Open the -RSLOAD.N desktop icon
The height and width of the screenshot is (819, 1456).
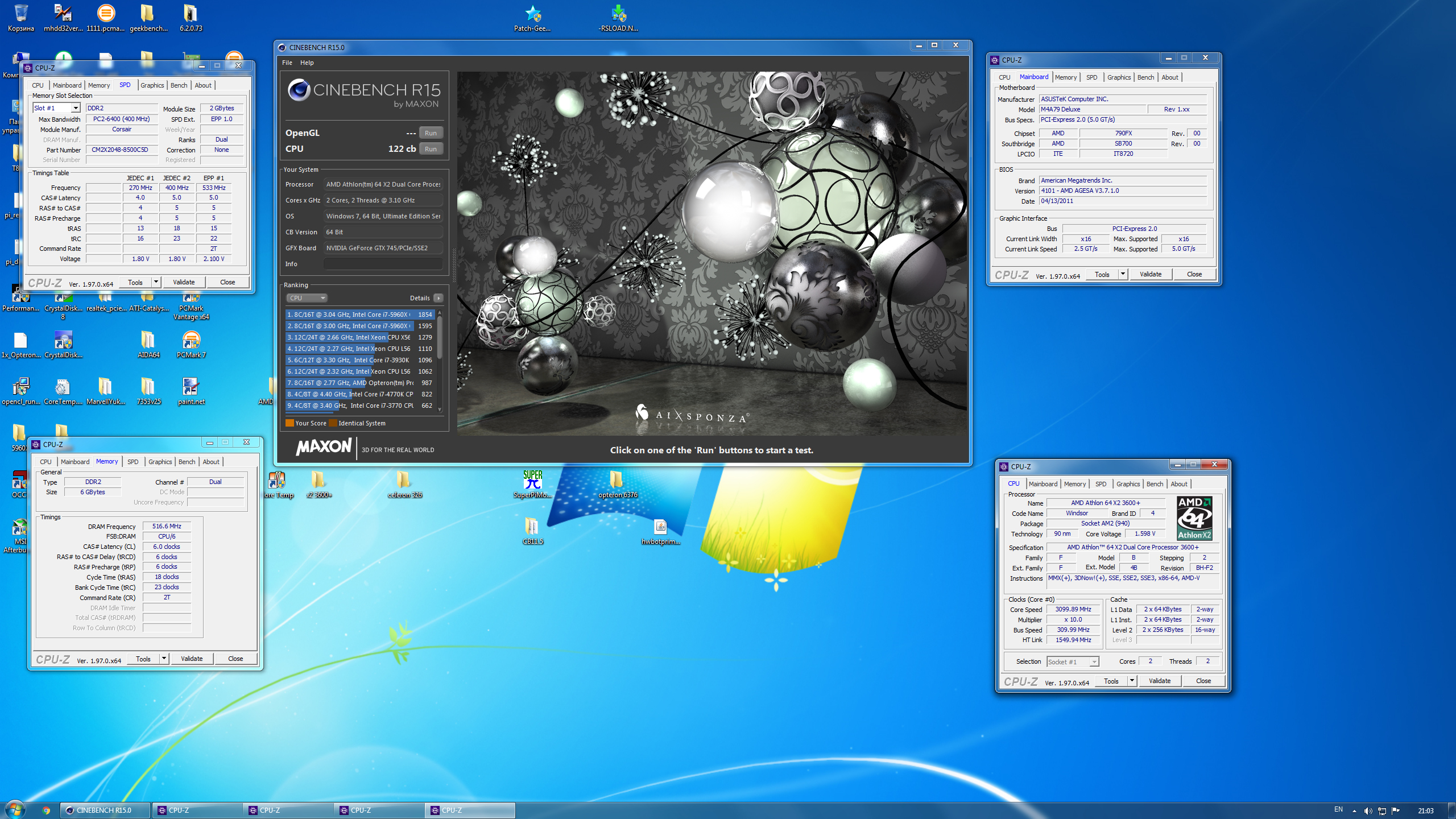[618, 18]
